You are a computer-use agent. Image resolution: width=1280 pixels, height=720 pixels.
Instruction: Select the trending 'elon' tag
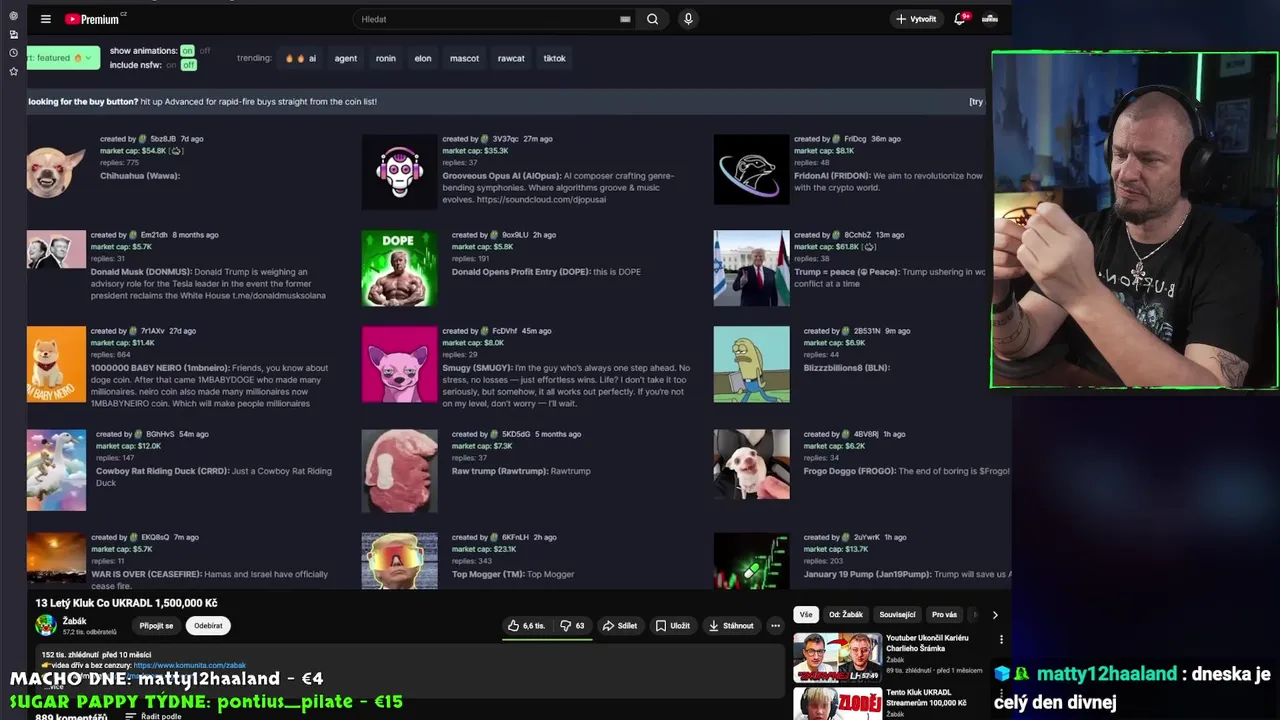tap(423, 58)
